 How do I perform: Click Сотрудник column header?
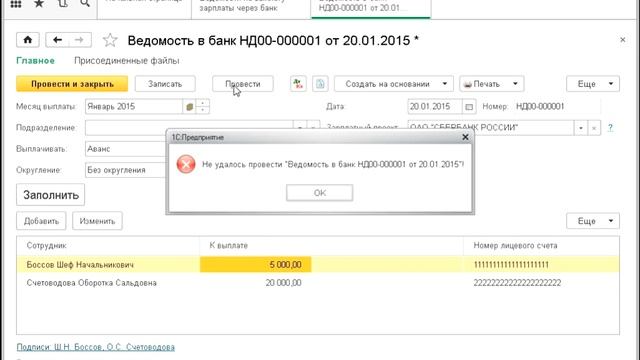pos(108,245)
